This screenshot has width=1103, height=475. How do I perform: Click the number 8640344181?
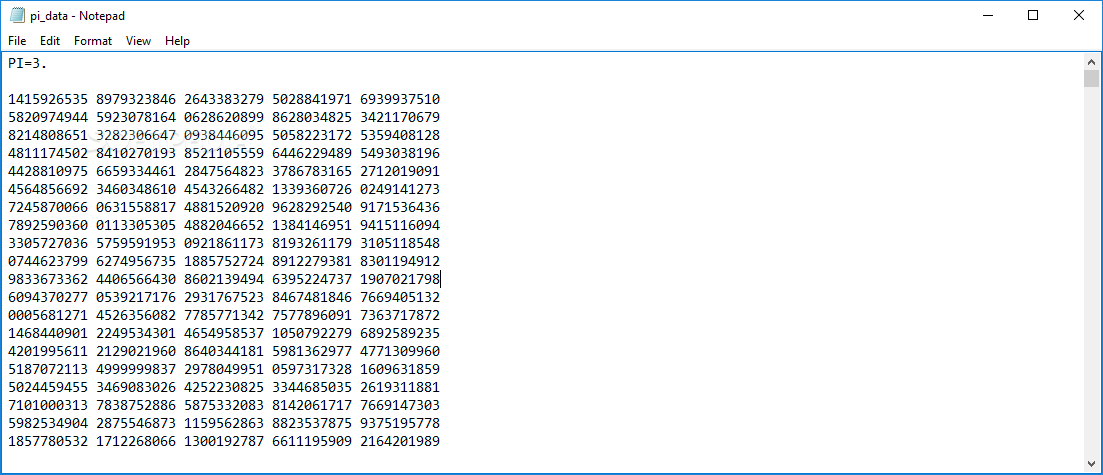tap(224, 351)
